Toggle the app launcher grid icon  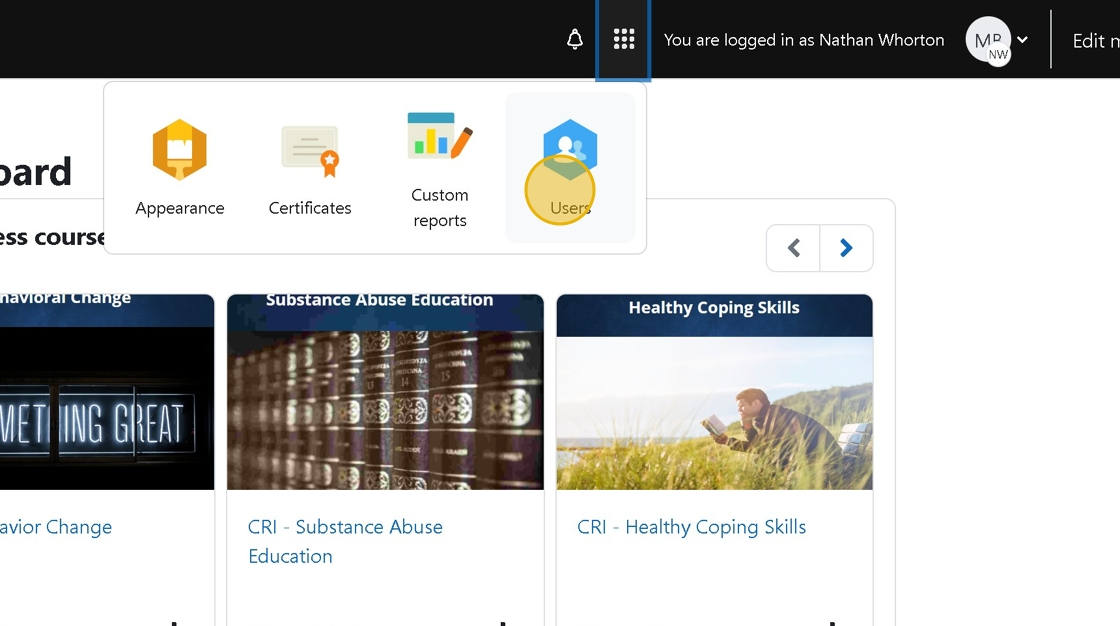click(x=624, y=39)
